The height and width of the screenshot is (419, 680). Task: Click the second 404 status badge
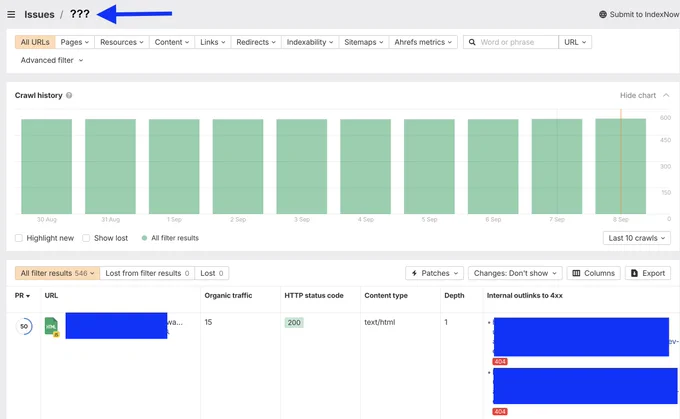(500, 411)
